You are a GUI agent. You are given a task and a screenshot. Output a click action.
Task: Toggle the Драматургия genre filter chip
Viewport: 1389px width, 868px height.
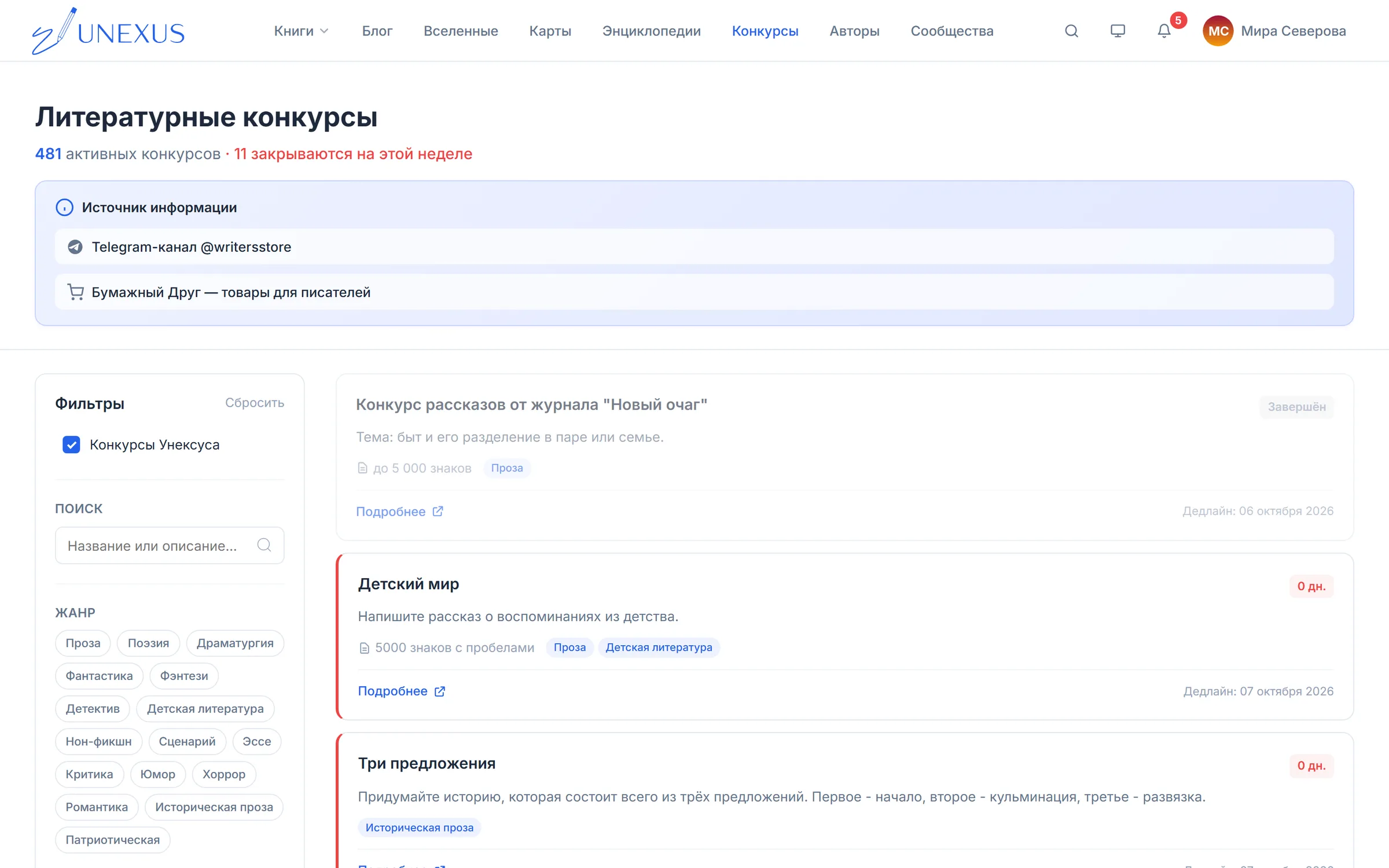[x=235, y=643]
